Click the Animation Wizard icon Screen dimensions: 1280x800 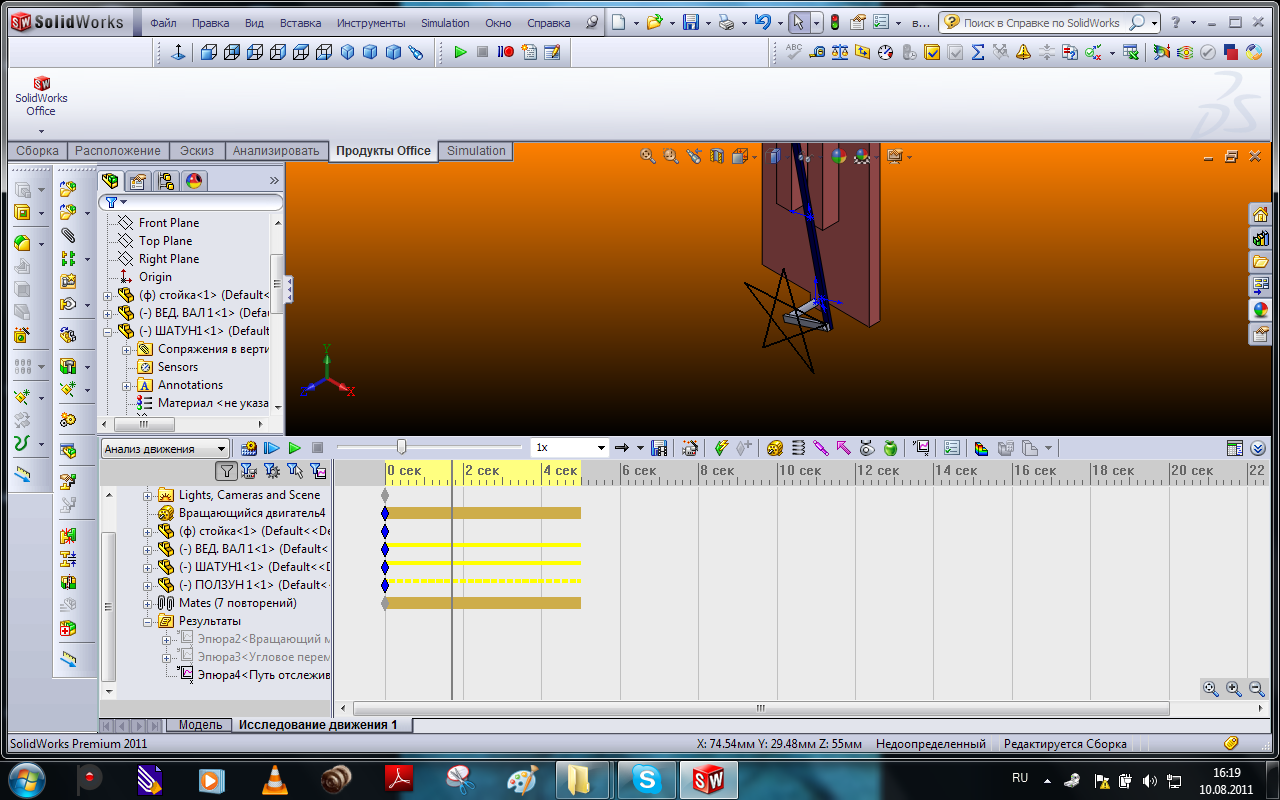coord(689,448)
